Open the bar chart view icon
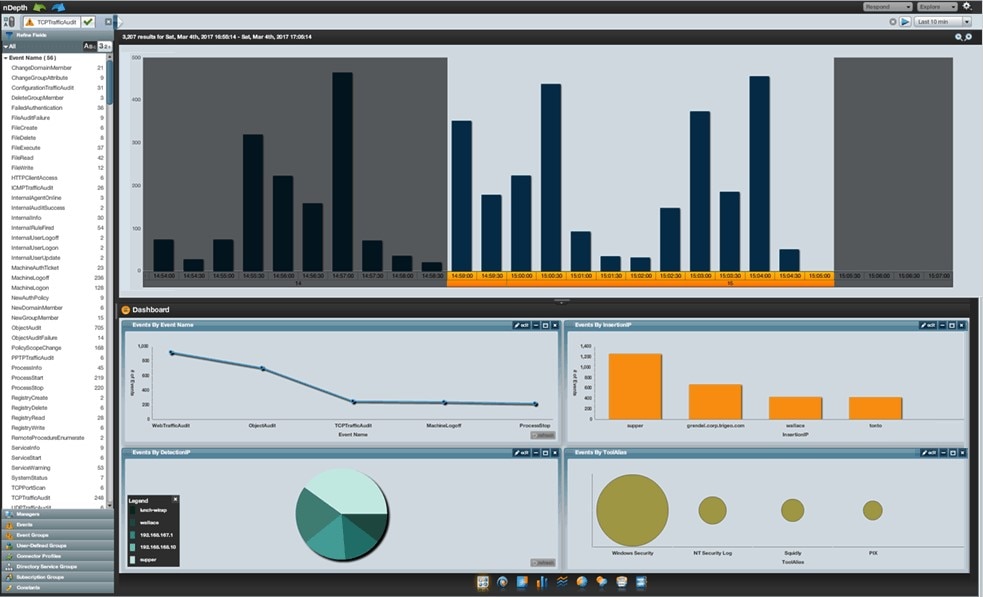 point(542,582)
